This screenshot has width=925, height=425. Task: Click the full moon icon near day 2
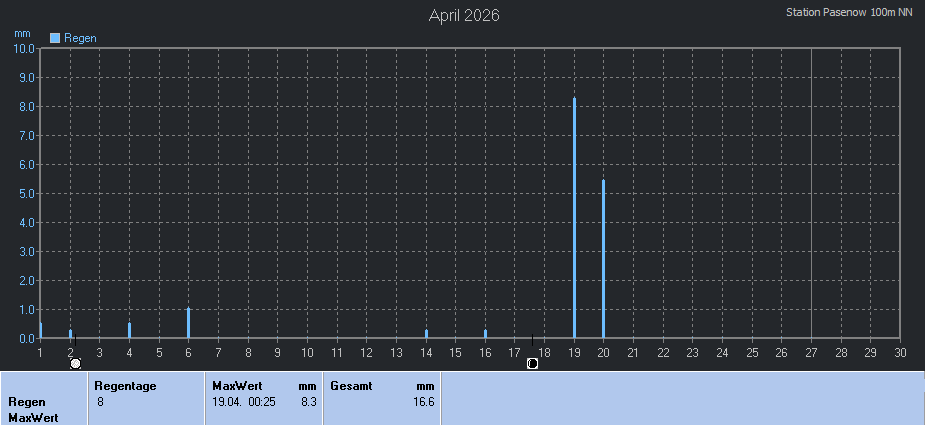click(75, 364)
